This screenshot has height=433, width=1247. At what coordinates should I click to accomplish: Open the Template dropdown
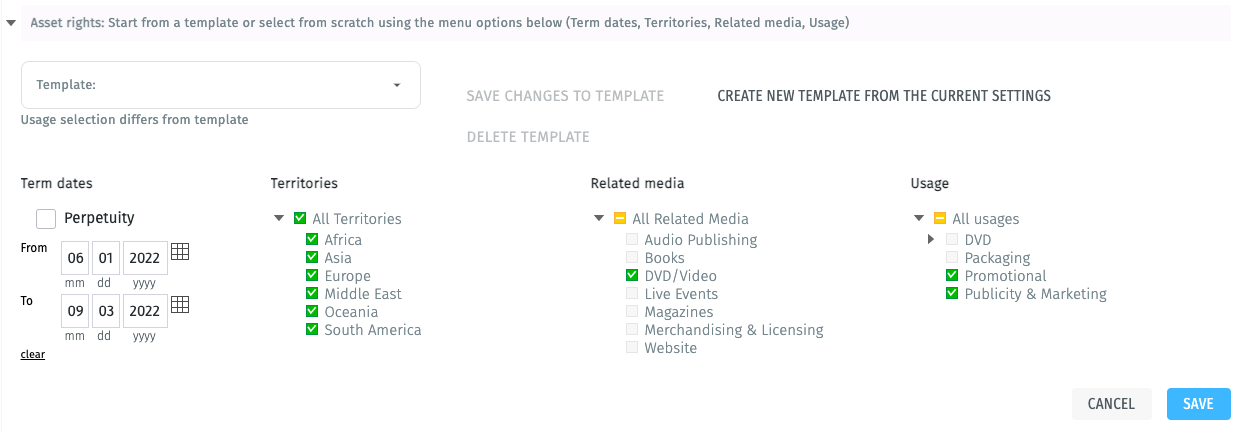point(220,85)
